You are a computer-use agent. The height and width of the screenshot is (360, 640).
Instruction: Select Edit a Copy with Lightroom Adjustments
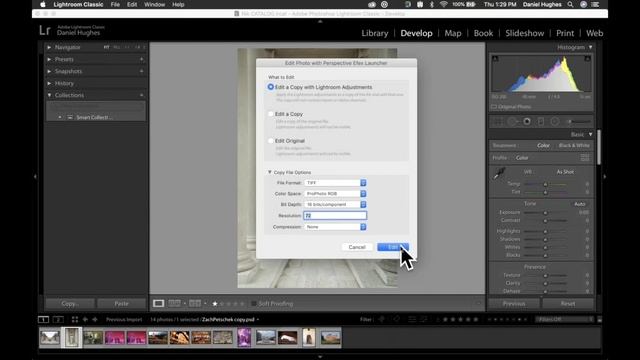[271, 87]
